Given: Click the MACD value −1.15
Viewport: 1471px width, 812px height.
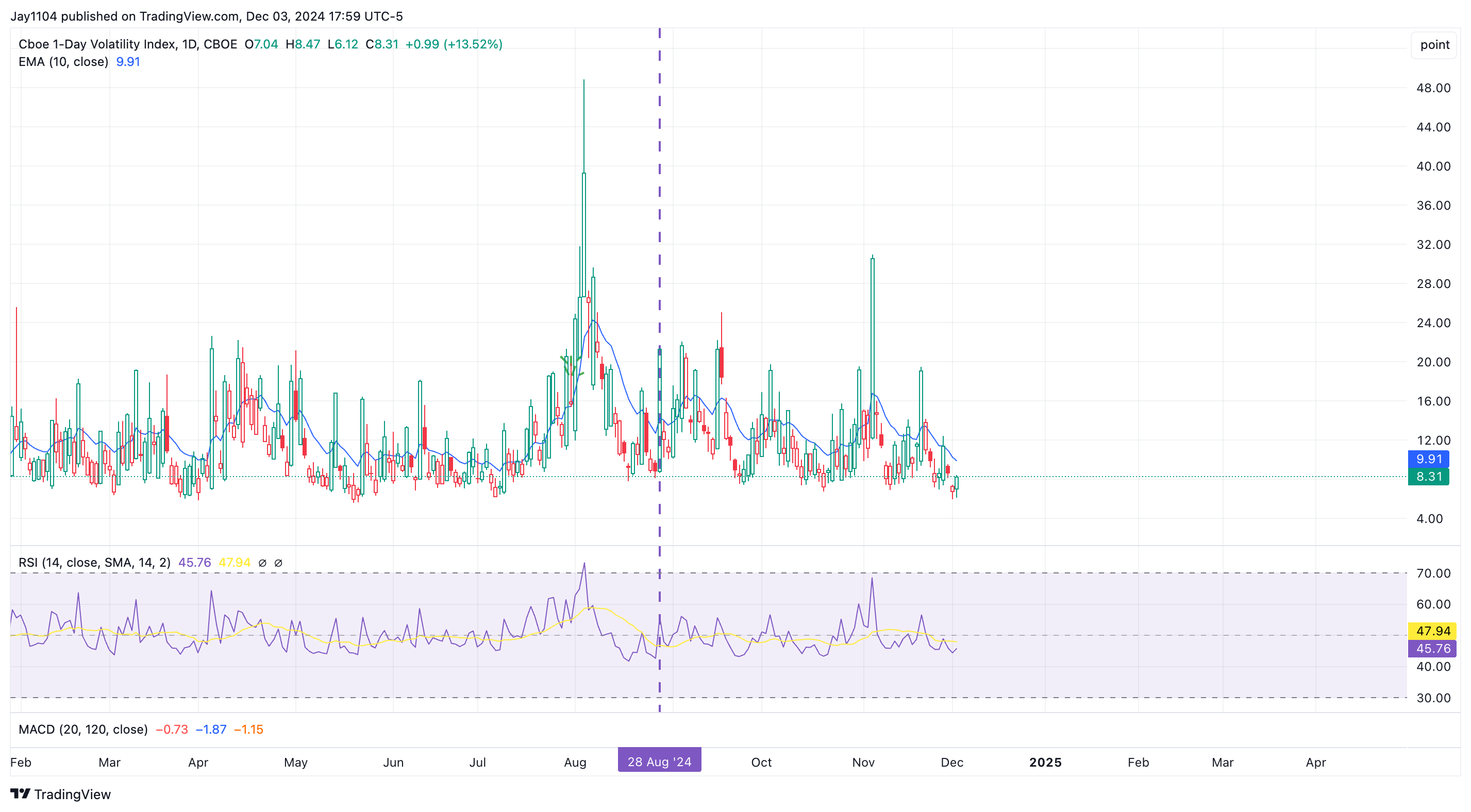Looking at the screenshot, I should [248, 729].
